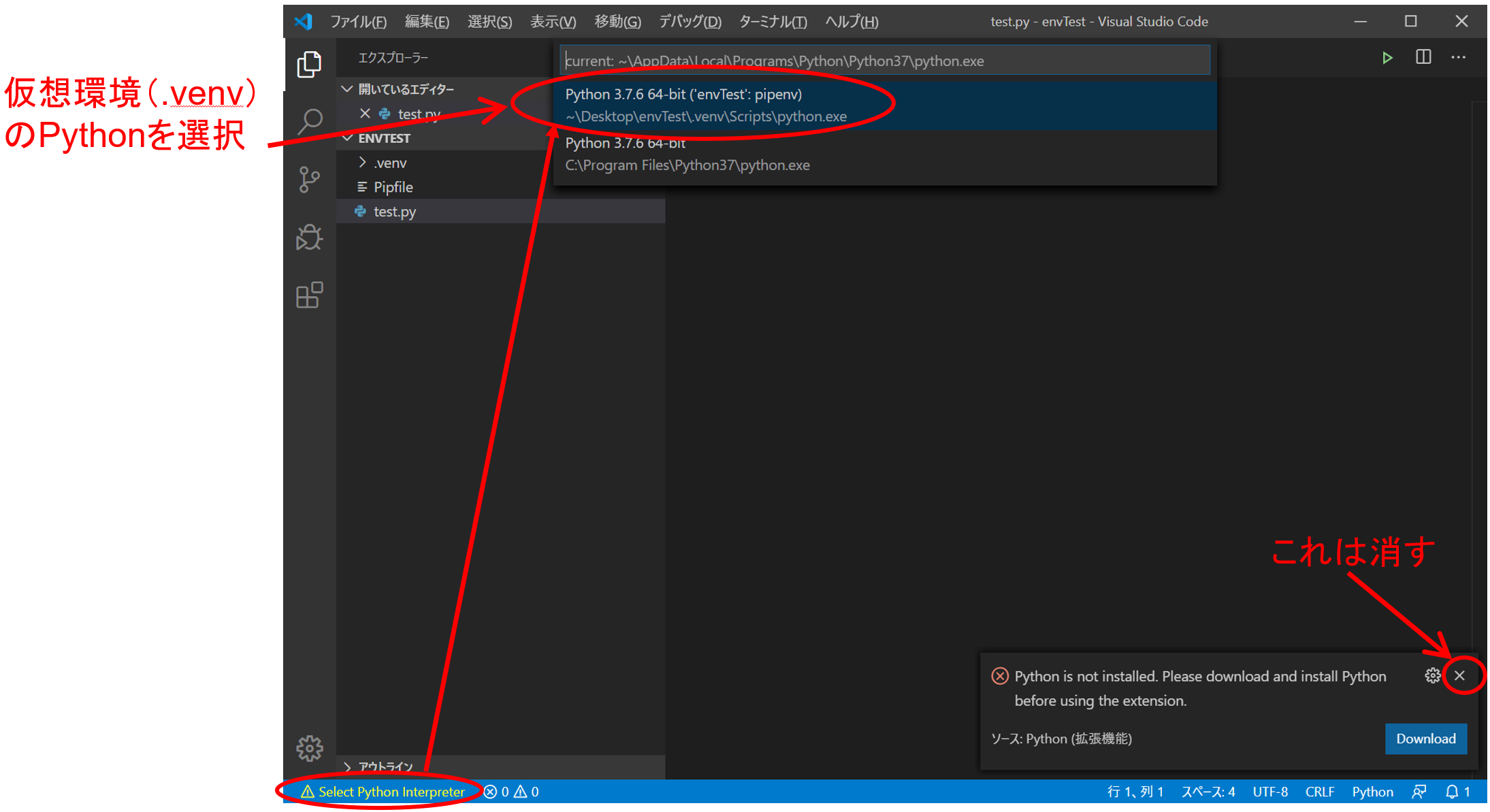Click the notification settings gear icon
The width and height of the screenshot is (1490, 812).
tap(1432, 675)
